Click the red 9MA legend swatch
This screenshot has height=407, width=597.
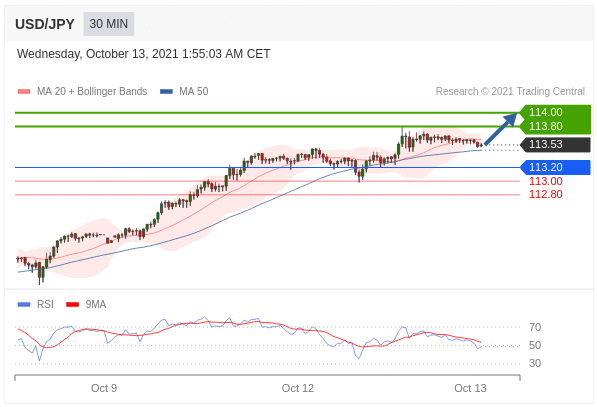[72, 304]
